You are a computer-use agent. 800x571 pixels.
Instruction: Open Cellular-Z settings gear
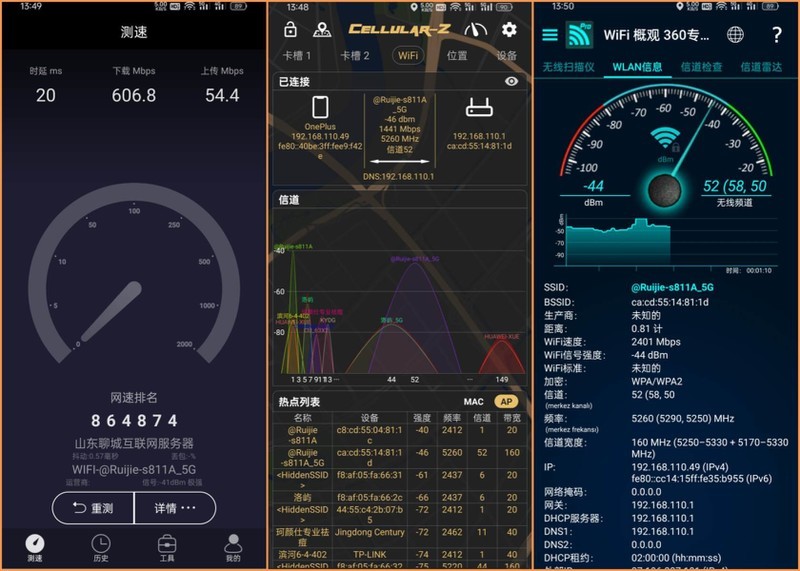point(509,30)
